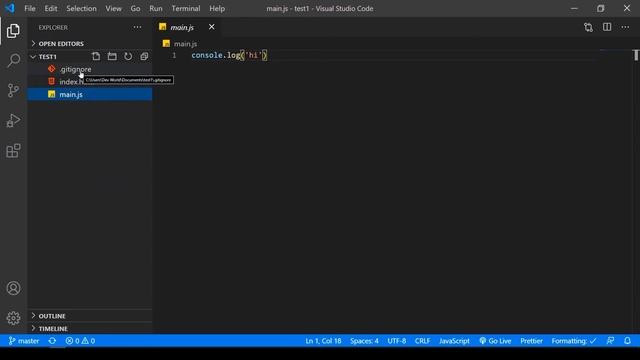Click Prettier in the status bar
This screenshot has width=640, height=360.
pos(531,341)
